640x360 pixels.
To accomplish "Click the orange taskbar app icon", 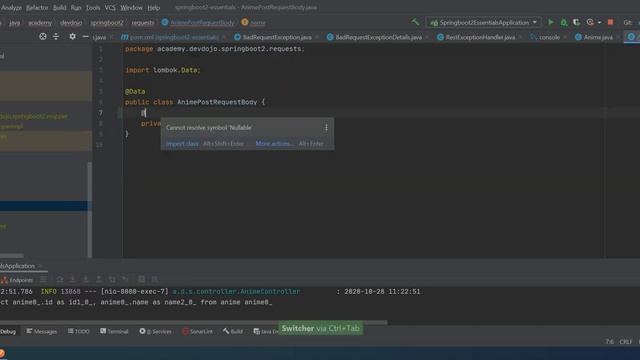I will (2, 353).
